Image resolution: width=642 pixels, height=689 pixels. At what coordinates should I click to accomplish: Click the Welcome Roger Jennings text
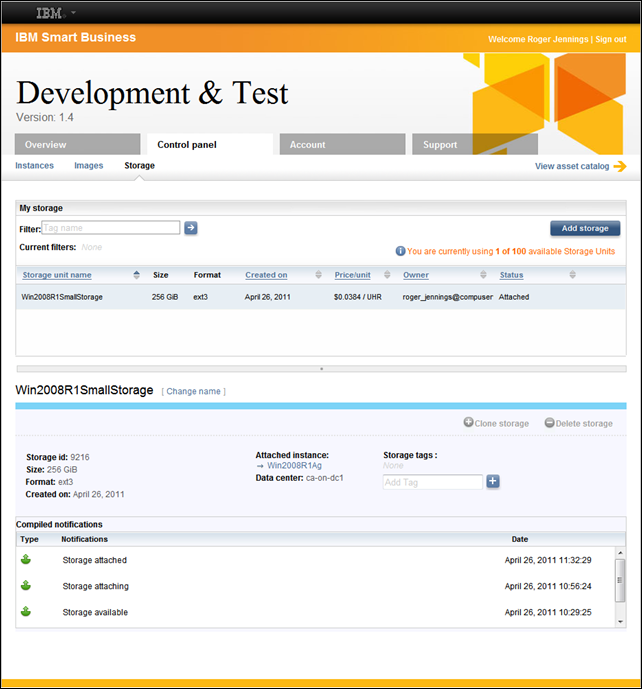tap(538, 39)
